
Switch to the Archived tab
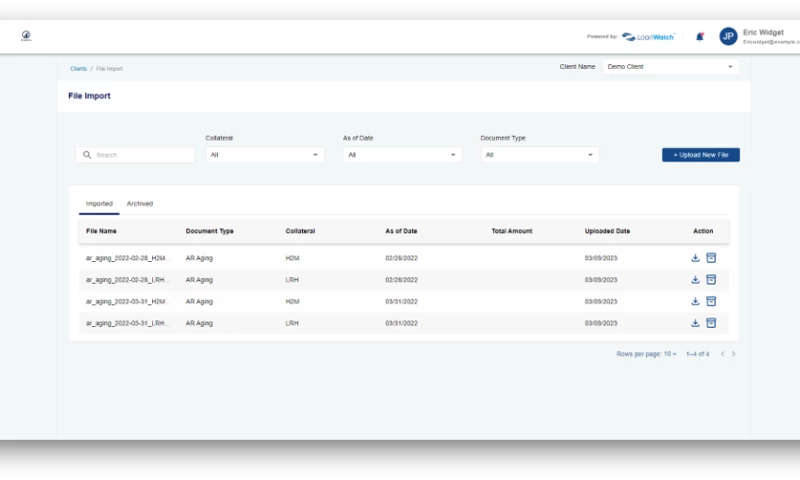(x=140, y=204)
